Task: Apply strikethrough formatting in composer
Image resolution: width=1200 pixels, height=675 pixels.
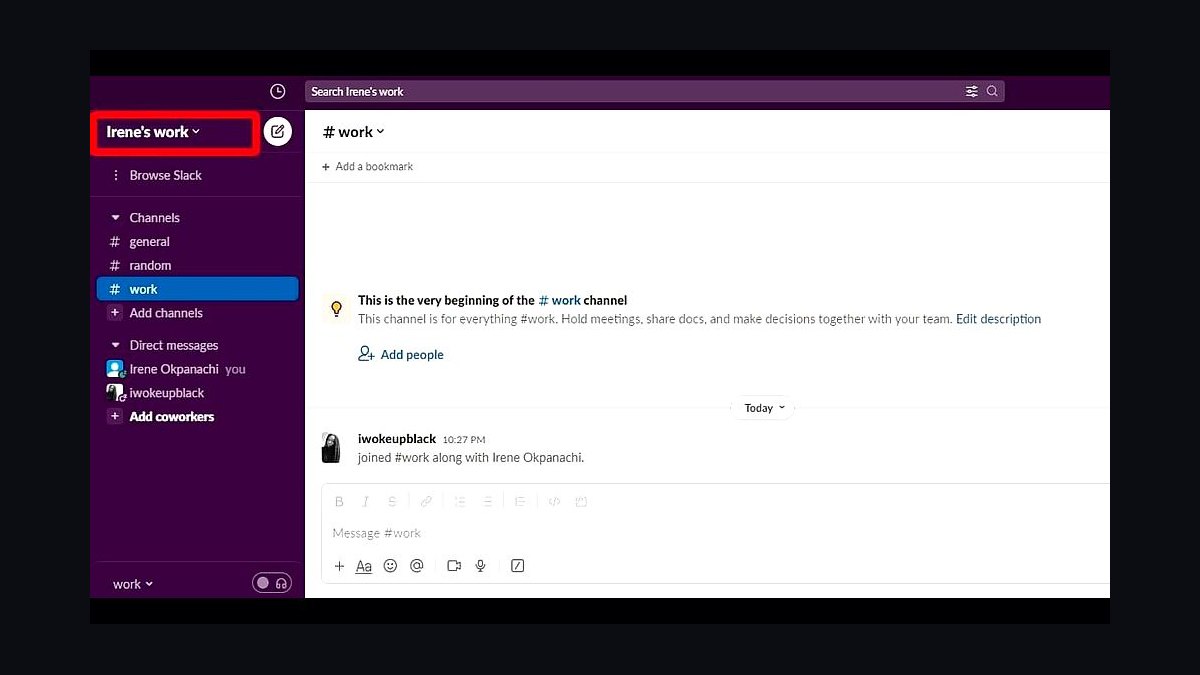Action: [x=392, y=502]
